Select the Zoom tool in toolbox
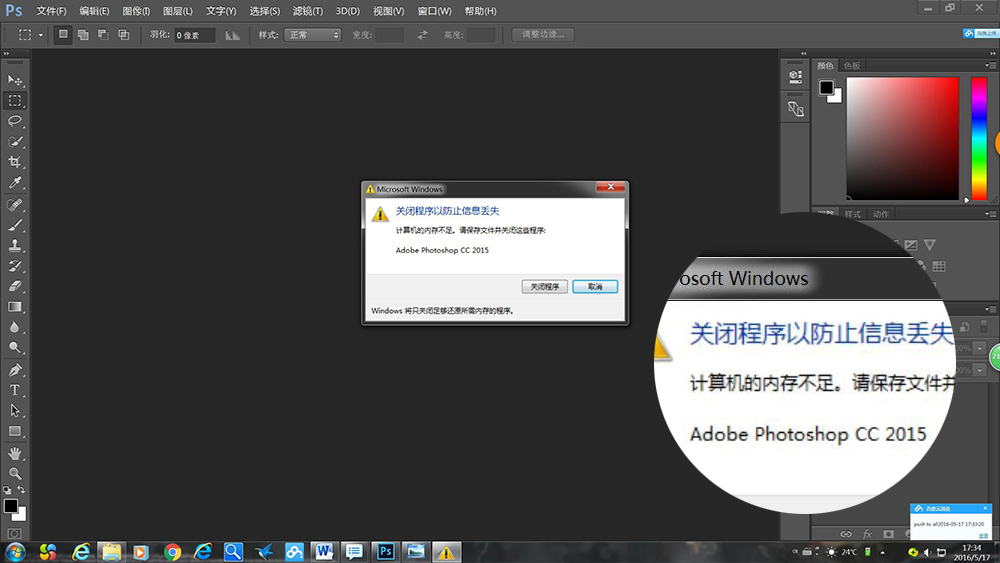Viewport: 1000px width, 563px height. [15, 474]
